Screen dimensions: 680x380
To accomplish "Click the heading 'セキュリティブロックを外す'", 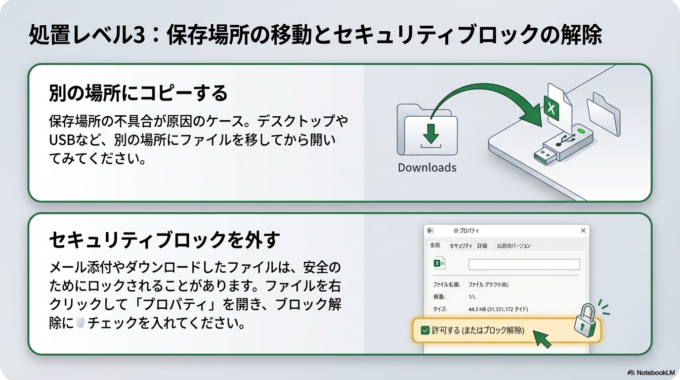I will point(164,239).
